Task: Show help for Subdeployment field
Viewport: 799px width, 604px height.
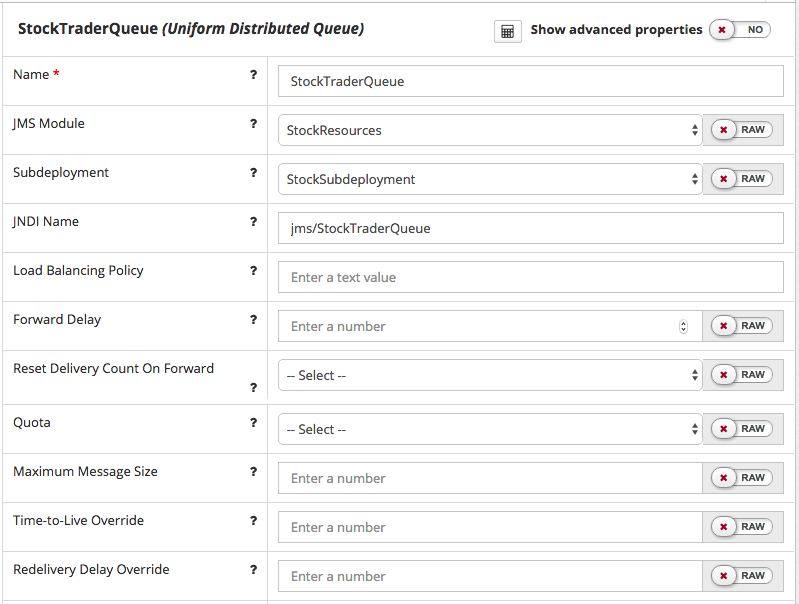Action: (x=253, y=173)
